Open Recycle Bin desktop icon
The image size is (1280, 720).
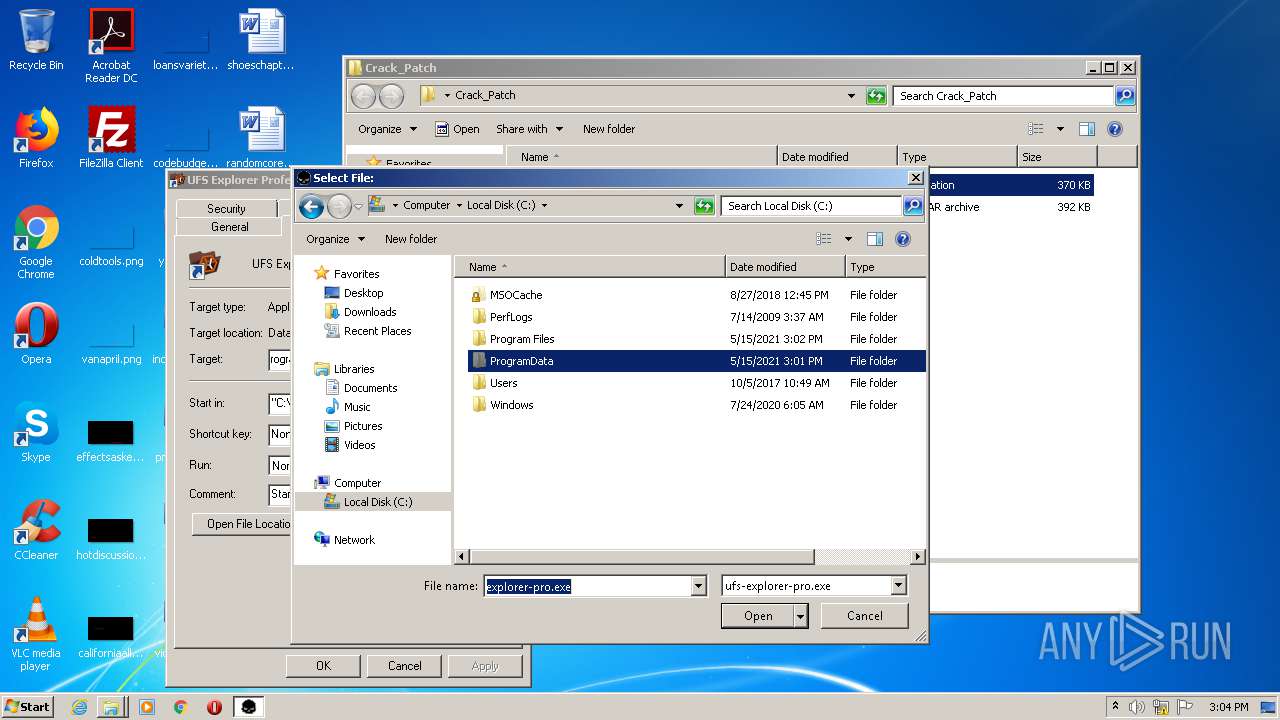36,40
